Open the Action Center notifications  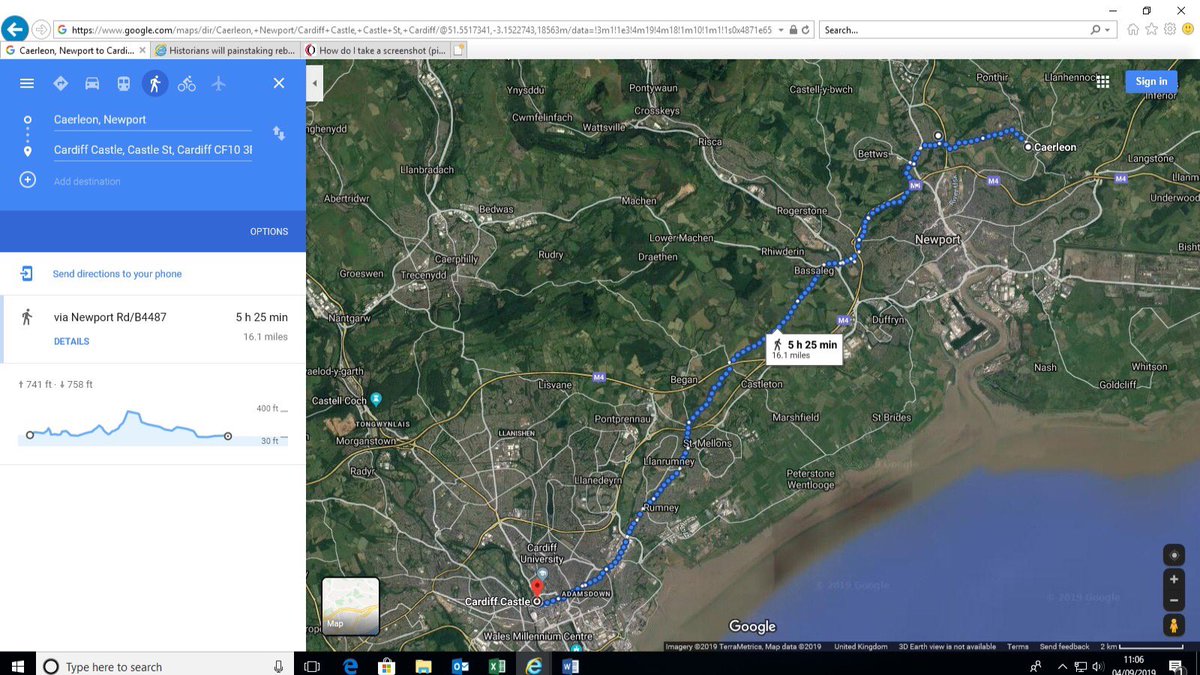[1175, 666]
